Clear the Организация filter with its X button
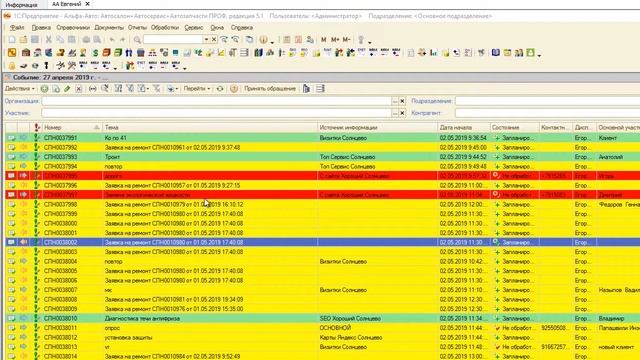640x360 pixels. [x=402, y=101]
